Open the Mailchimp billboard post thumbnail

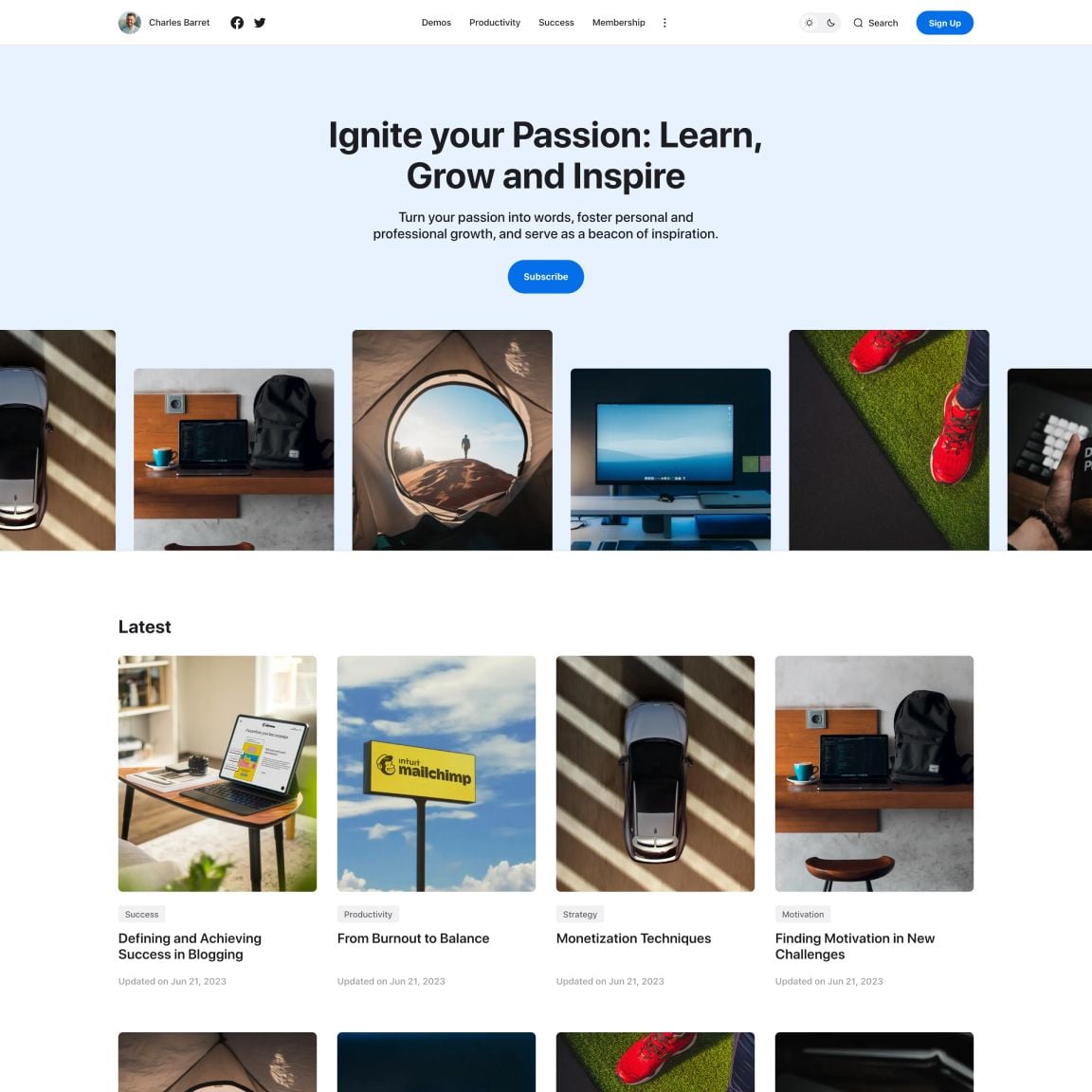pos(436,773)
